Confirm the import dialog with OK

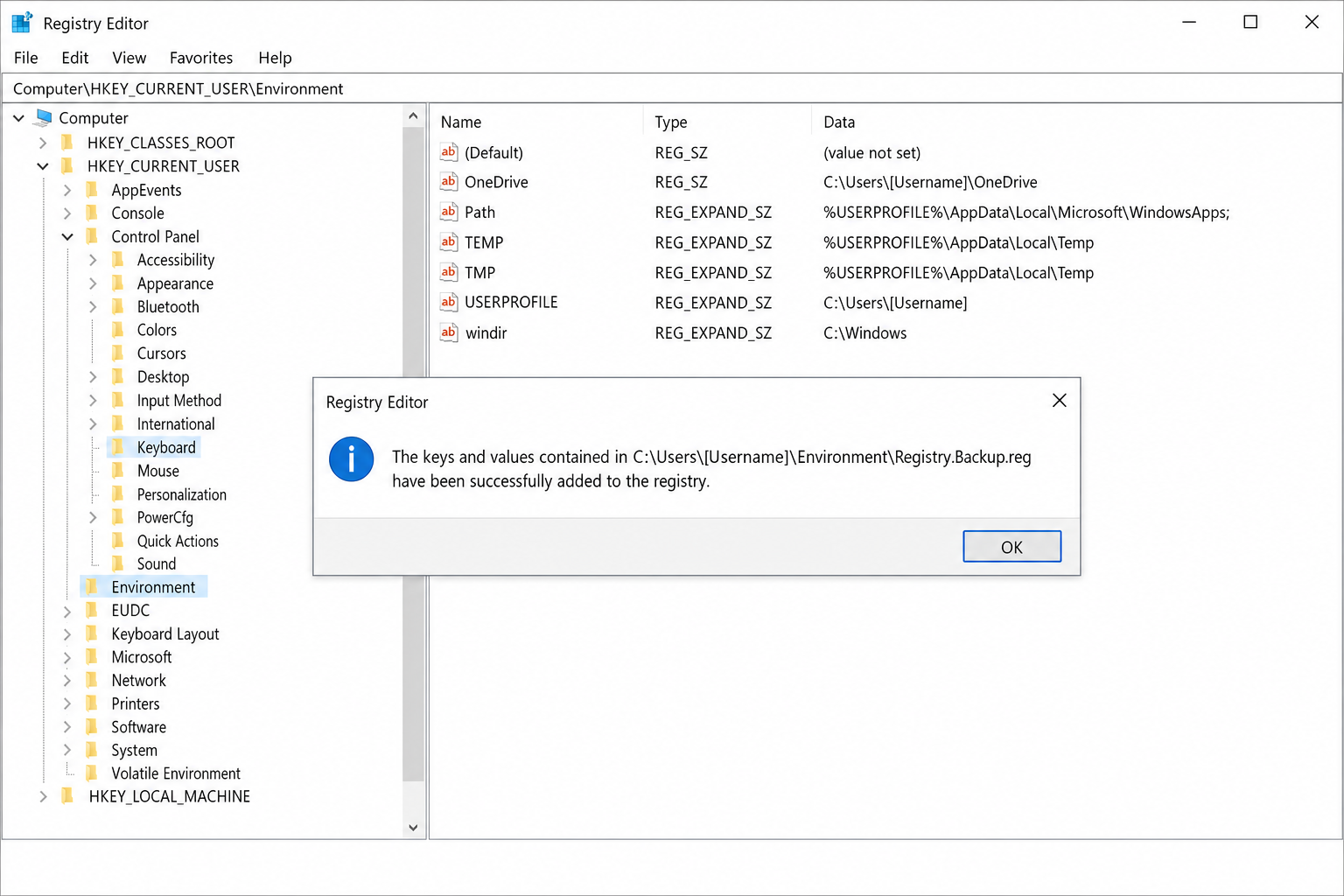[1011, 547]
